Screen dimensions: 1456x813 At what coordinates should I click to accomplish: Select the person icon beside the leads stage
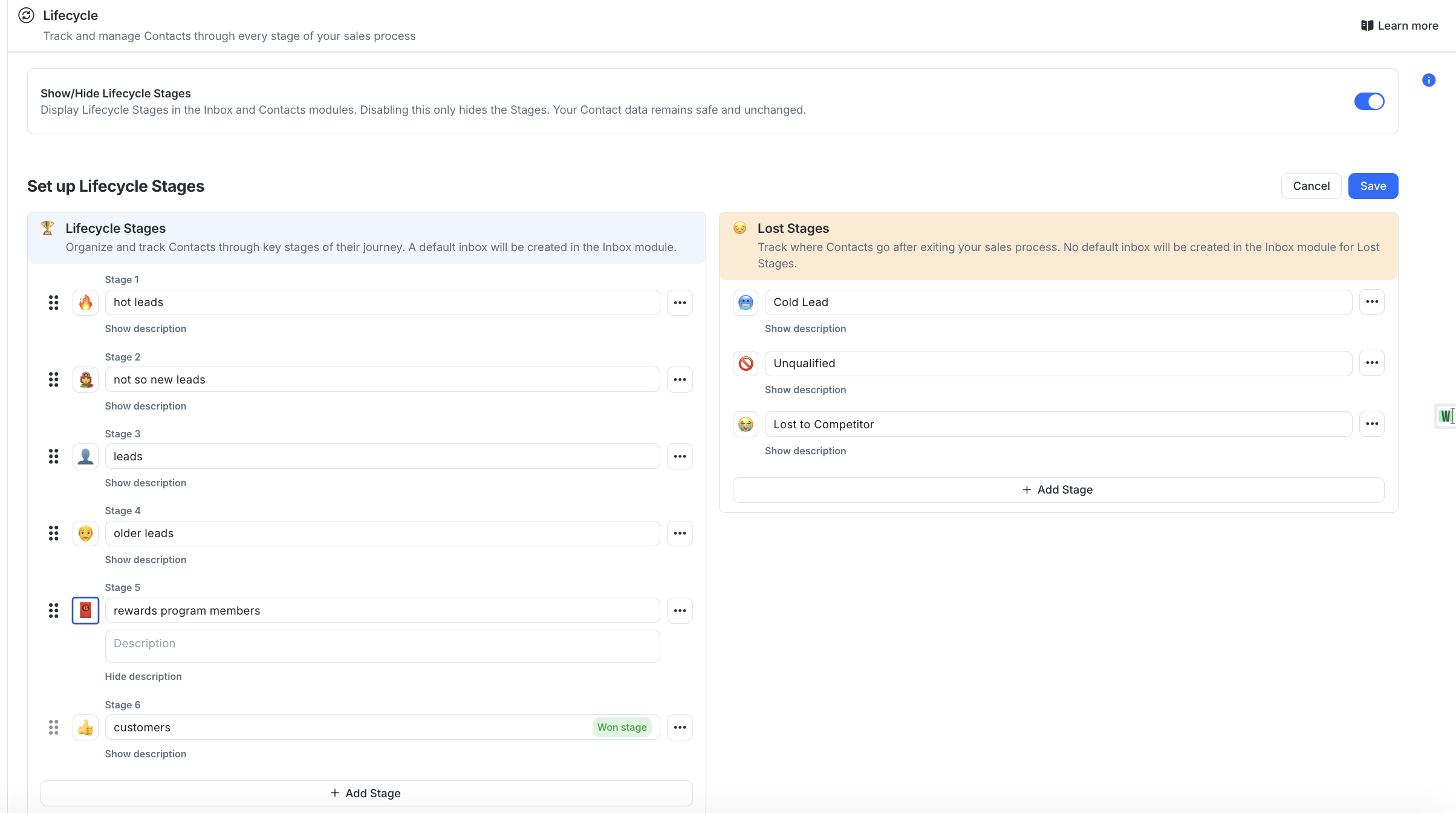coord(85,456)
